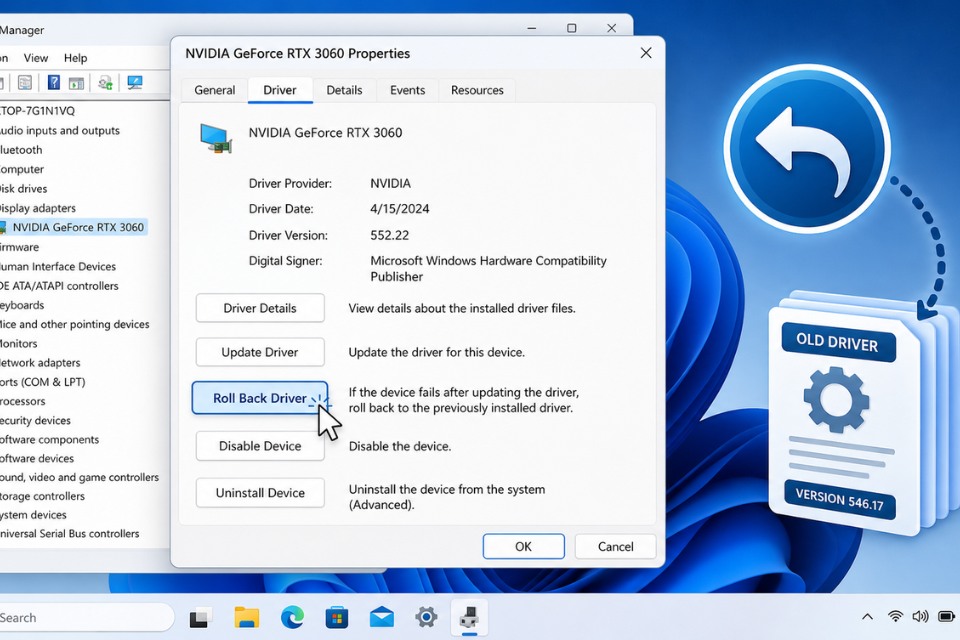Switch to the General tab
Image resolution: width=960 pixels, height=640 pixels.
click(x=214, y=90)
